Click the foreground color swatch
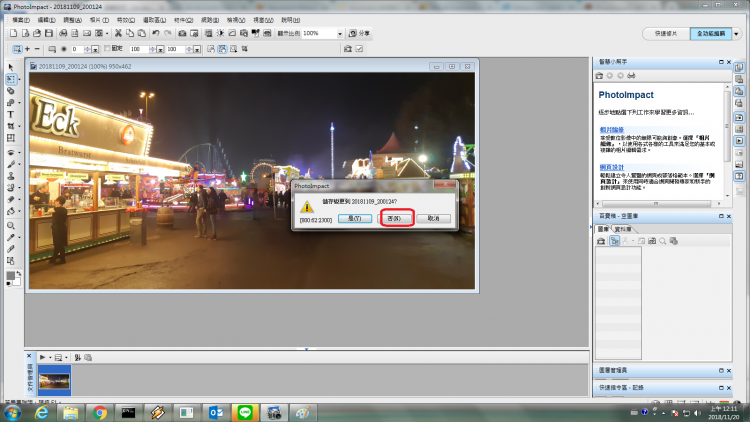750x422 pixels. [11, 276]
